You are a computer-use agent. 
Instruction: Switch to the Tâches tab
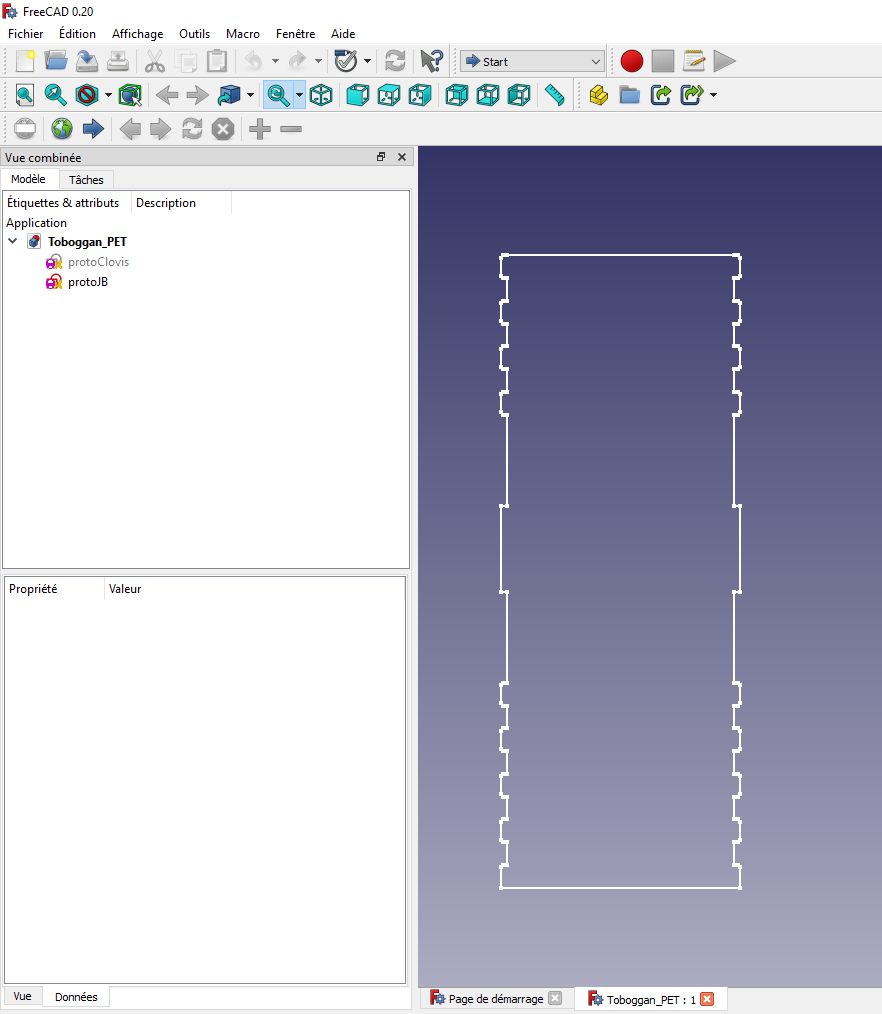86,180
